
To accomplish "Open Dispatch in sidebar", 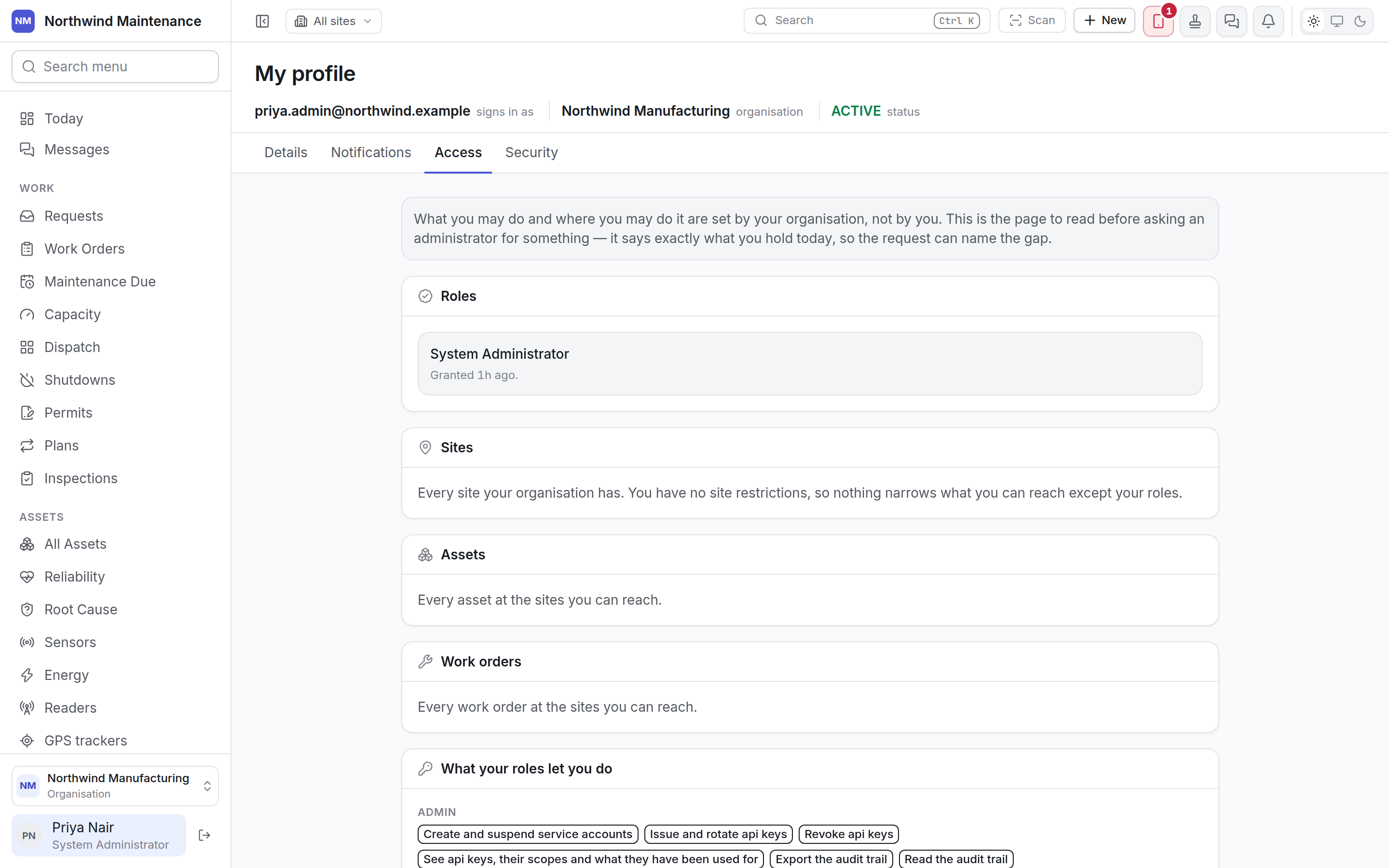I will (x=115, y=347).
